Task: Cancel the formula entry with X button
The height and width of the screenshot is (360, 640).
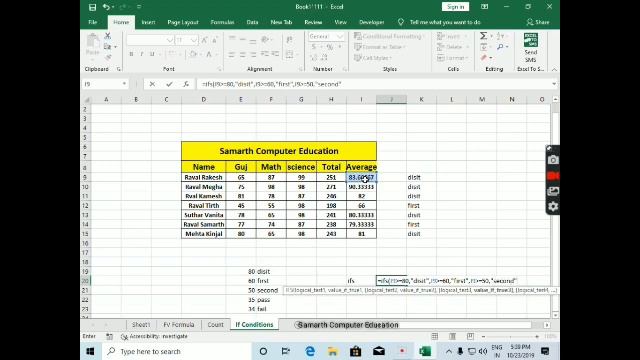Action: pos(152,84)
